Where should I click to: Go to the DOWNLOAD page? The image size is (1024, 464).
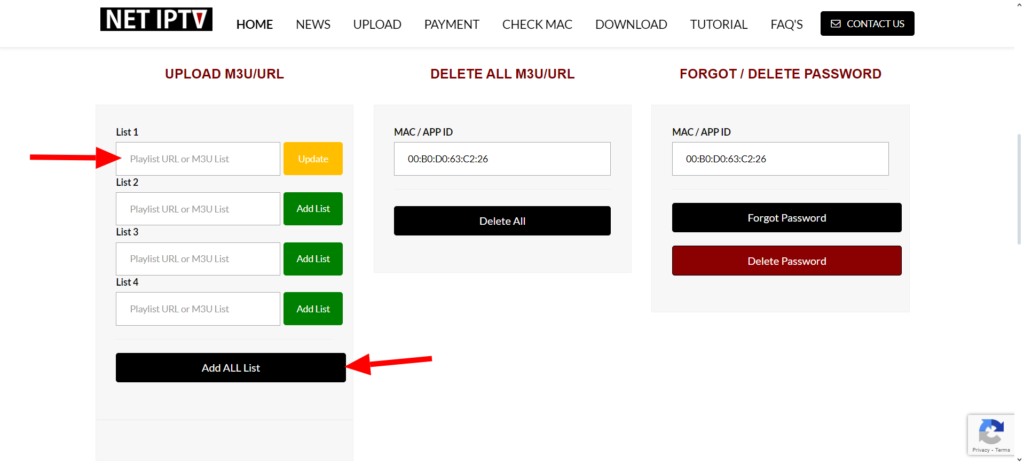631,24
